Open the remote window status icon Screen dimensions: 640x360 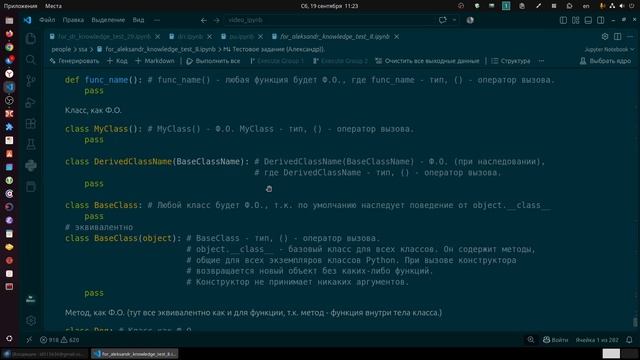point(29,340)
